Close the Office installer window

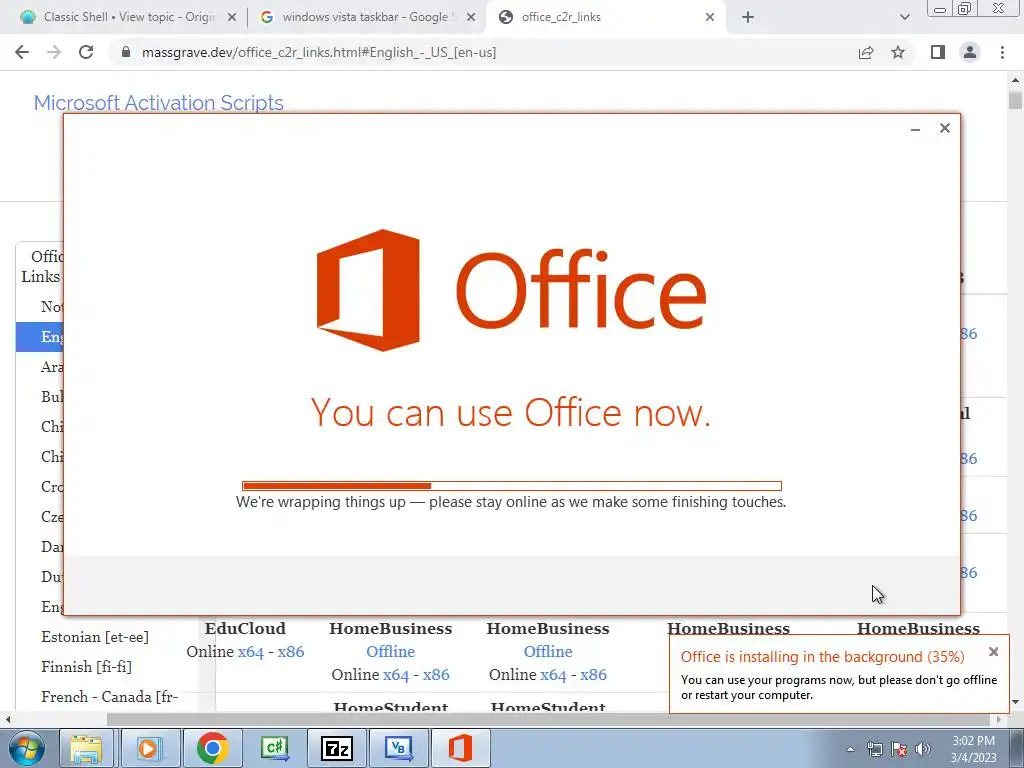point(944,128)
